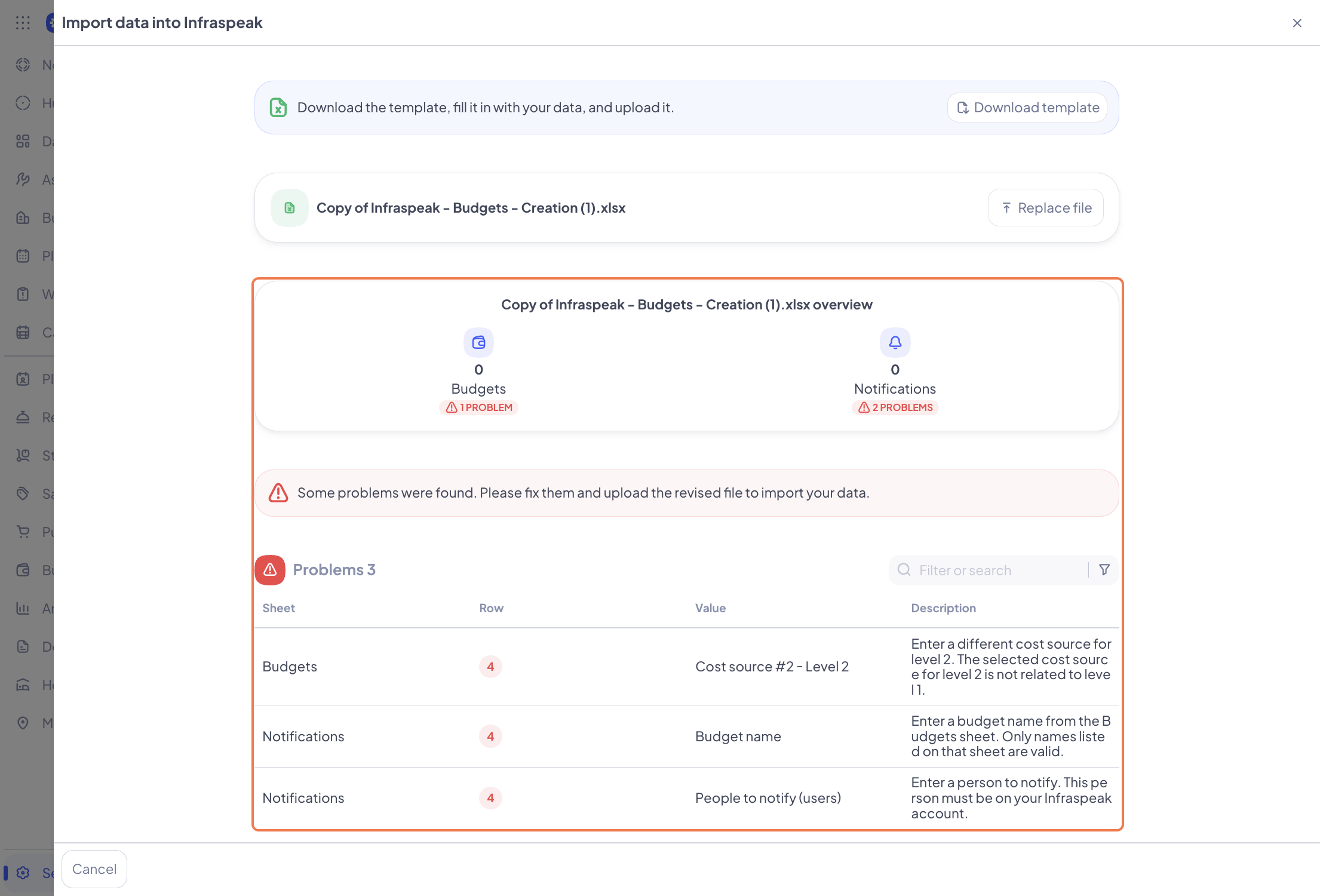Click the Notifications bell overview icon
Screen dimensions: 1320x896
pos(895,342)
